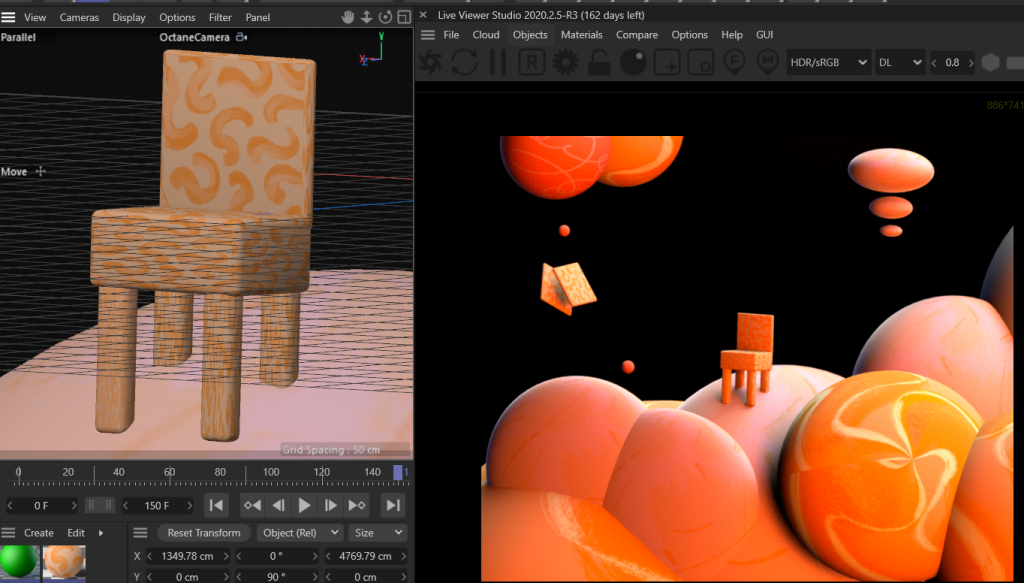Open the viewport Panel menu
This screenshot has height=583, width=1024.
pyautogui.click(x=257, y=17)
